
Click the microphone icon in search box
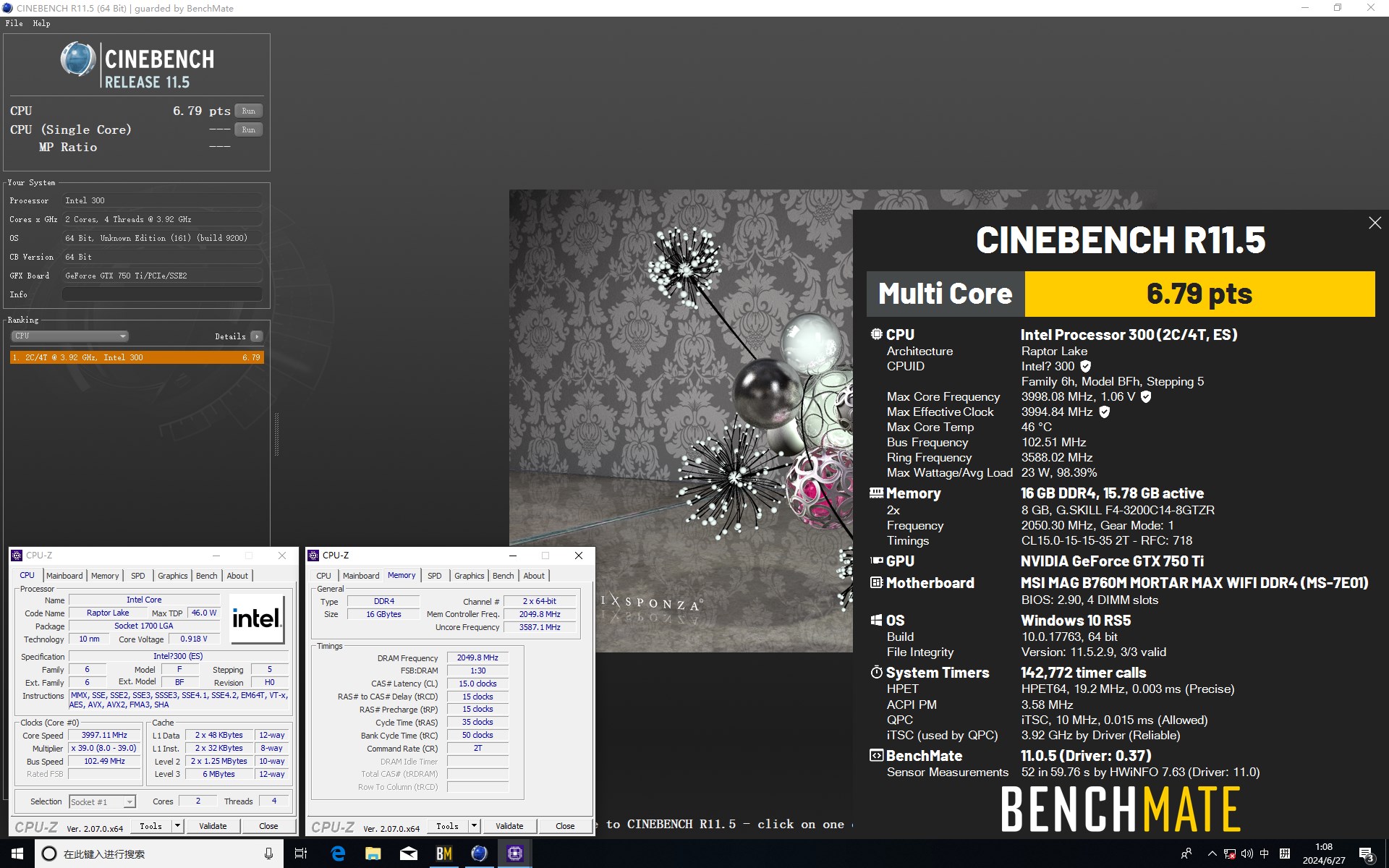coord(268,854)
